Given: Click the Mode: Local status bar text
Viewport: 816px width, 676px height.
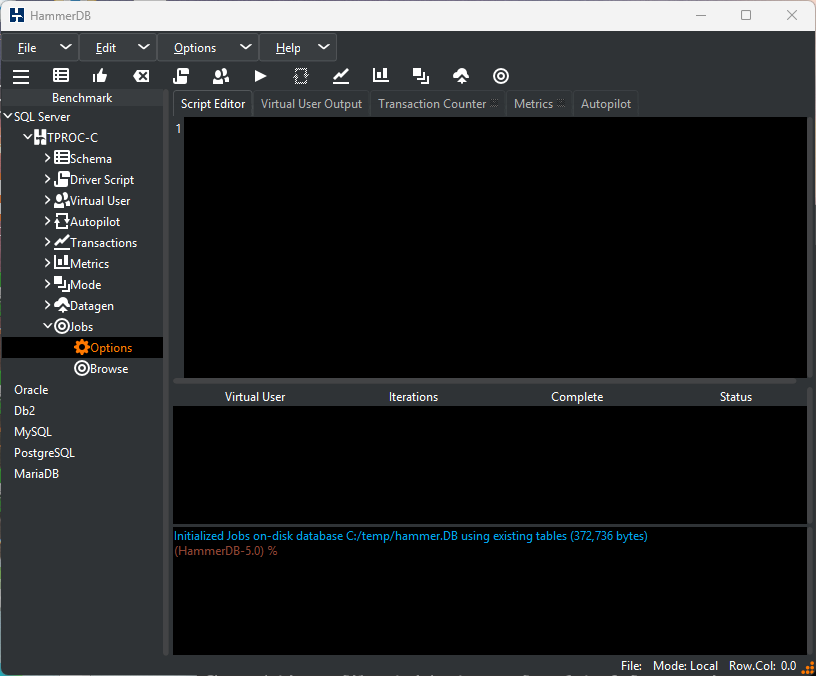Looking at the screenshot, I should point(685,666).
